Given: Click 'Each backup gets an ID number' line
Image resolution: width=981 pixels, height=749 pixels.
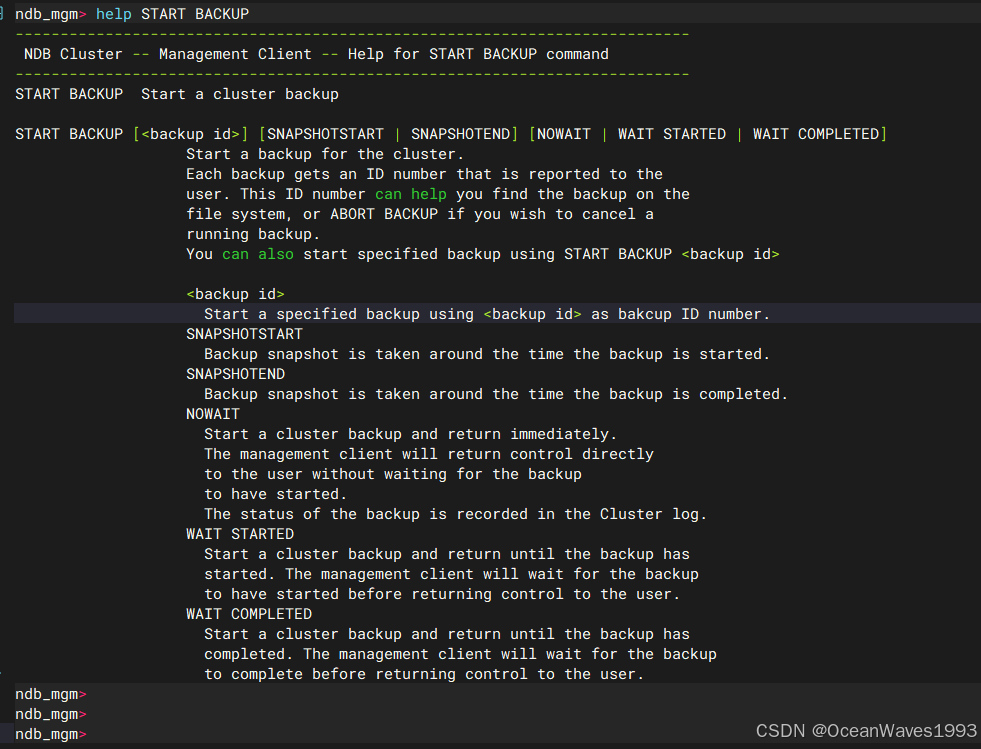Looking at the screenshot, I should [425, 174].
